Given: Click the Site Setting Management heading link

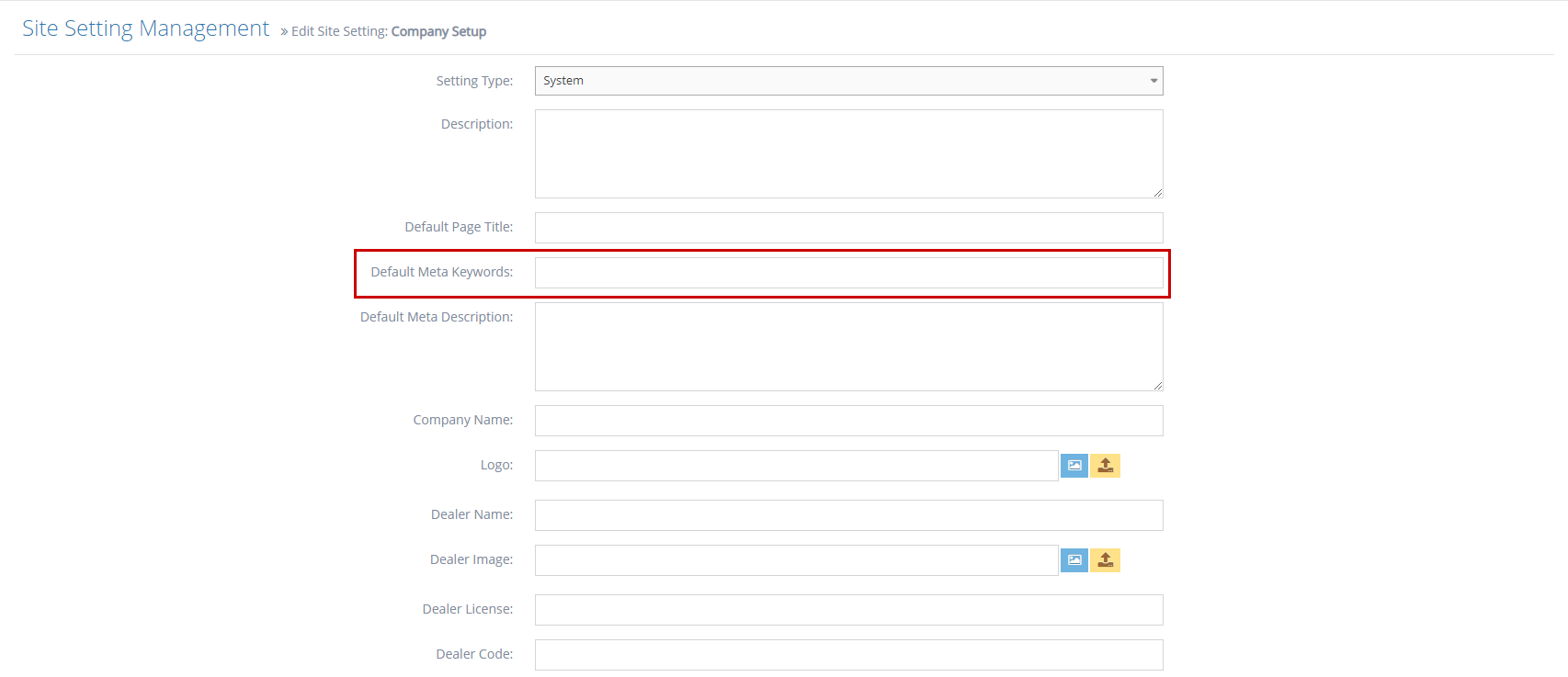Looking at the screenshot, I should pyautogui.click(x=145, y=28).
